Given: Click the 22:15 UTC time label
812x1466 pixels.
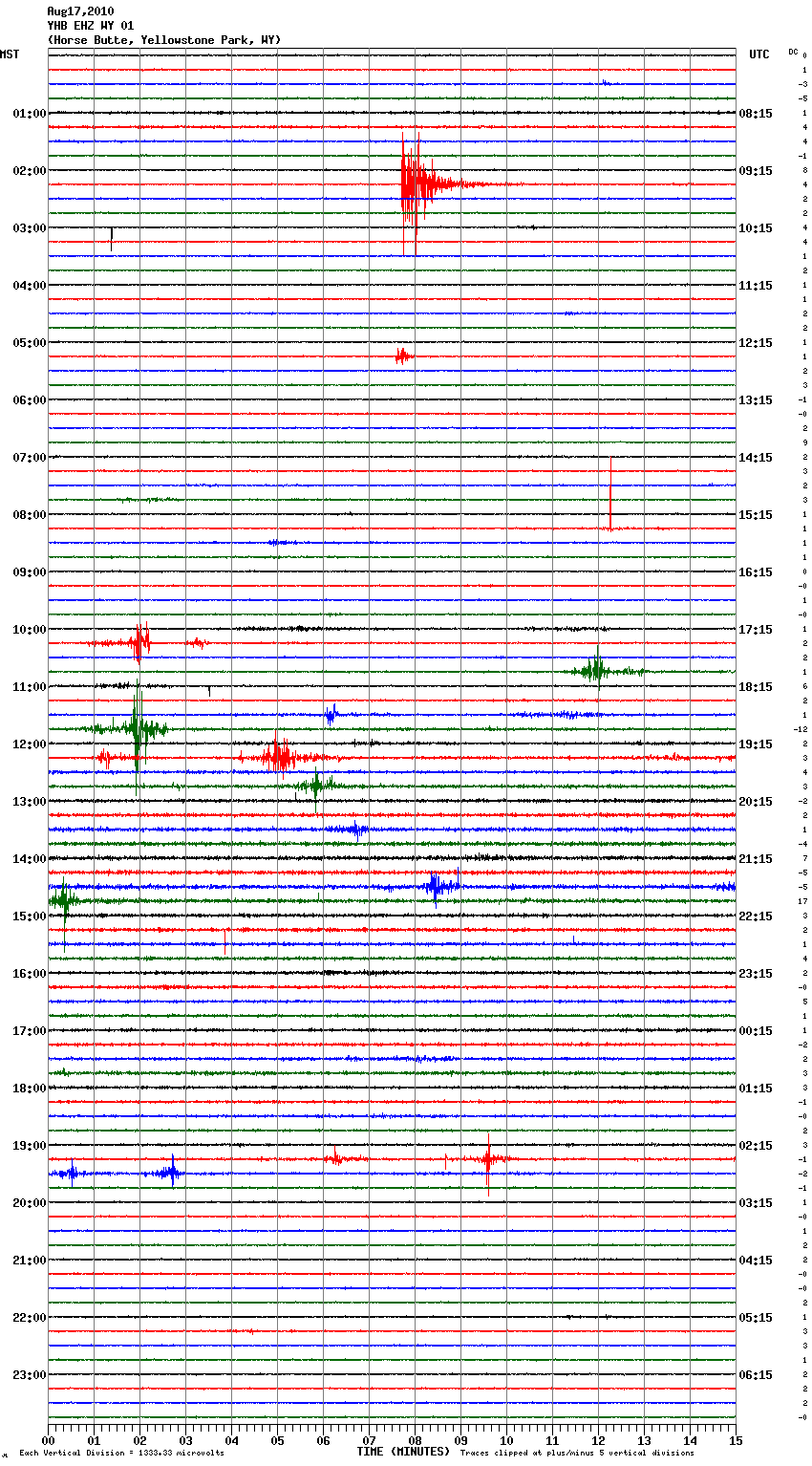Looking at the screenshot, I should pos(756,916).
